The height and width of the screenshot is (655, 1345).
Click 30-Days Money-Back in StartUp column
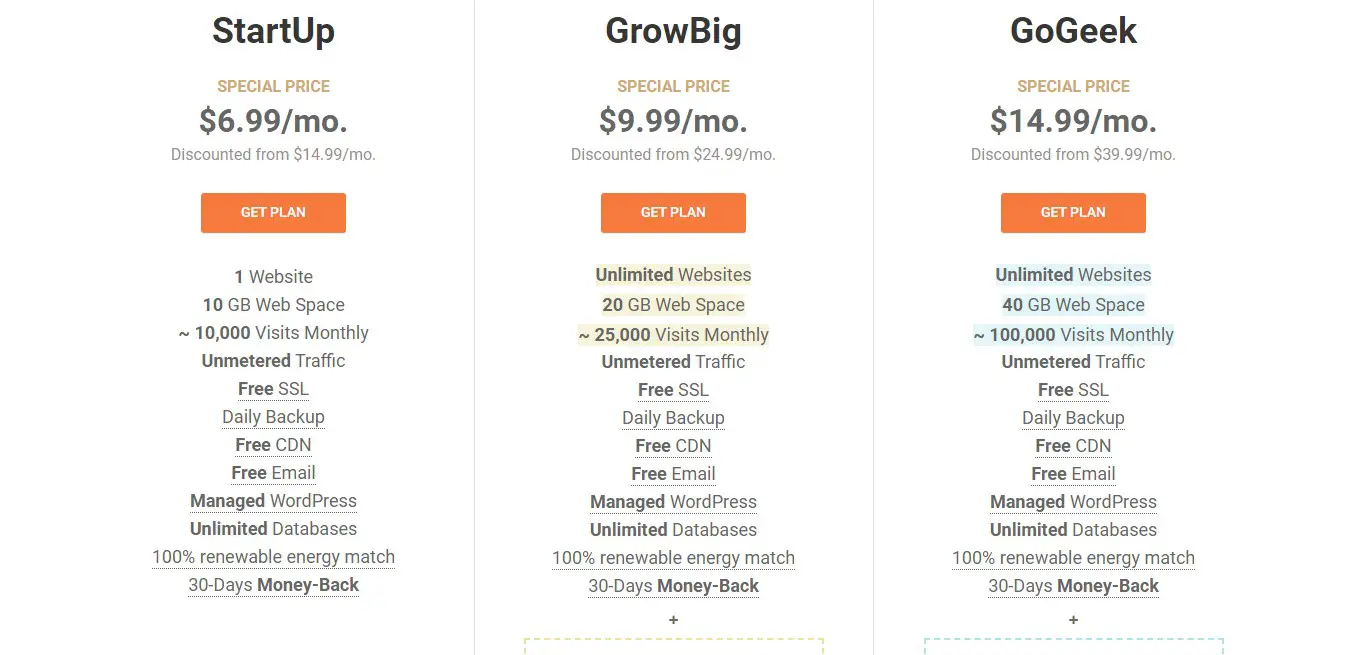[273, 585]
